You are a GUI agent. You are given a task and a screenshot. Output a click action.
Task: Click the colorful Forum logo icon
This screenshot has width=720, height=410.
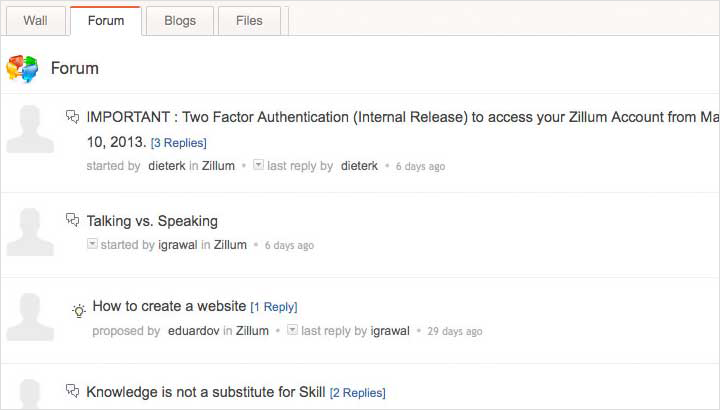22,68
